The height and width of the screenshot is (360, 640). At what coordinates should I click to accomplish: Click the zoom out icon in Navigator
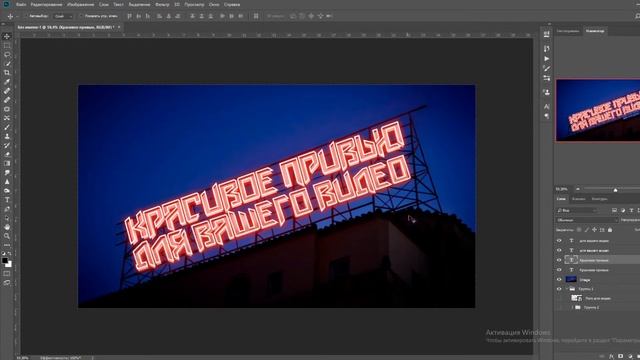578,189
